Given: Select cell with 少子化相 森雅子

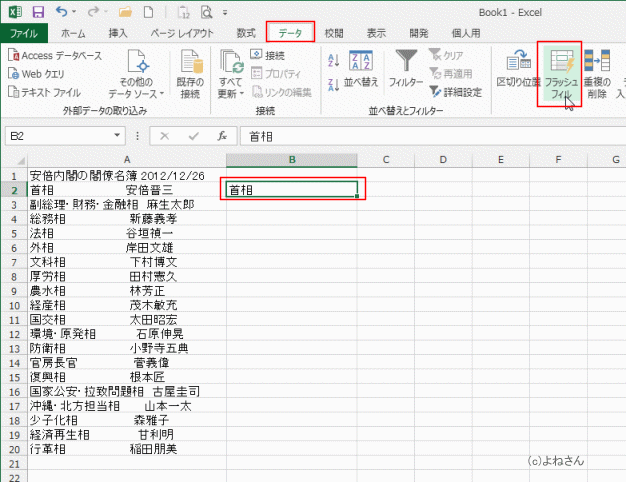Looking at the screenshot, I should coord(127,420).
